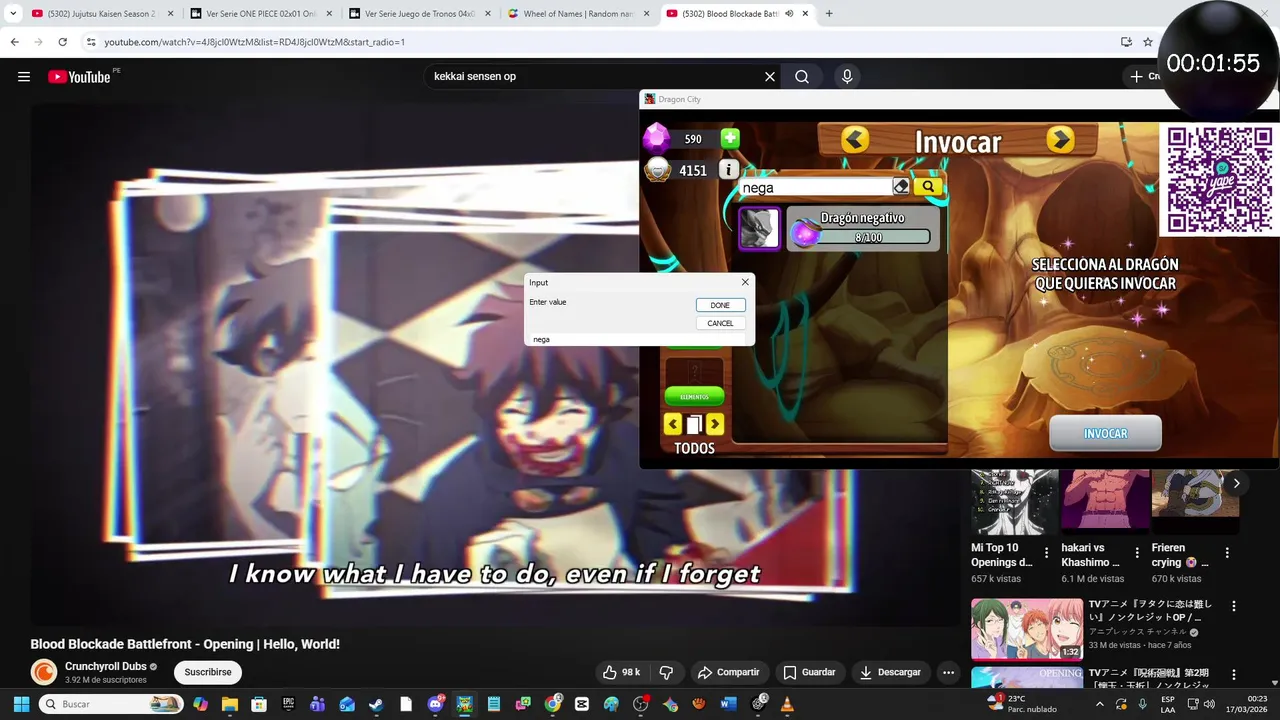
Task: Search dragons with the yellow magnifier button
Action: tap(928, 187)
